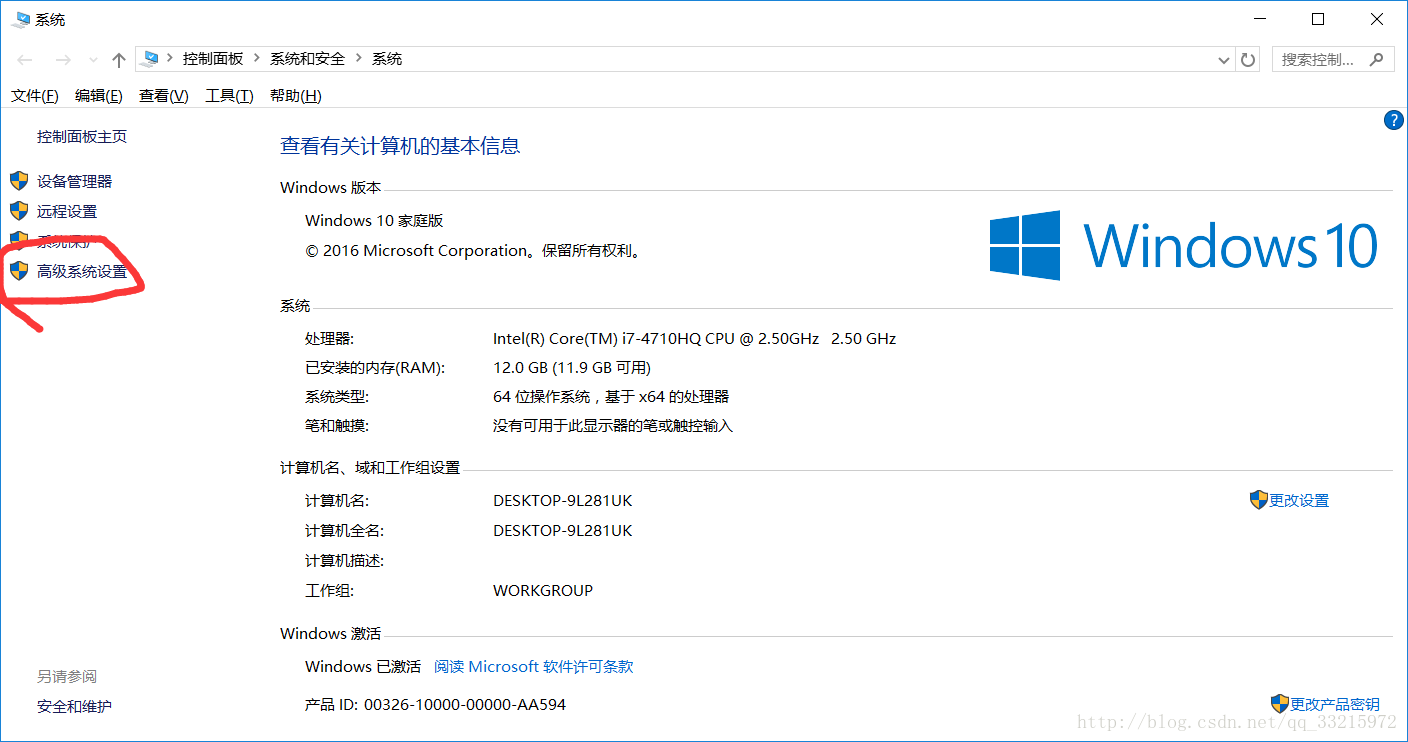
Task: Click the shield icon beside 远程设置
Action: (19, 211)
